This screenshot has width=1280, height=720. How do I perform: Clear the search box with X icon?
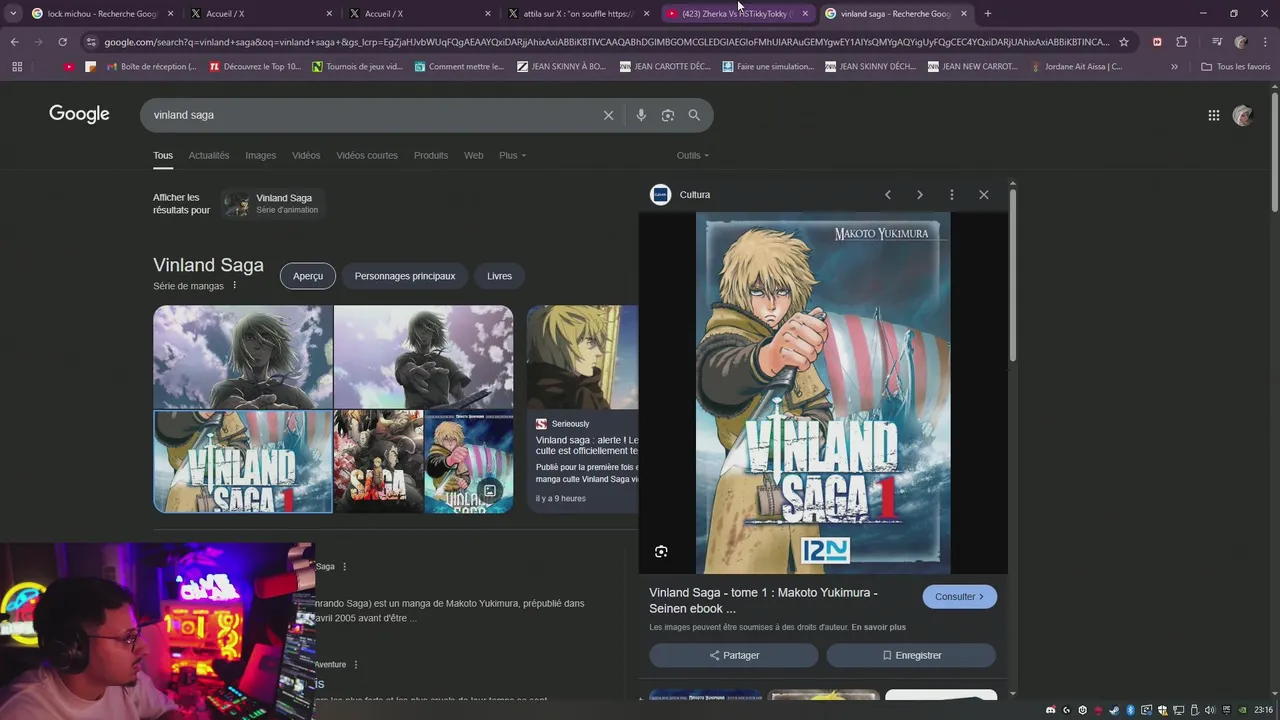coord(608,115)
